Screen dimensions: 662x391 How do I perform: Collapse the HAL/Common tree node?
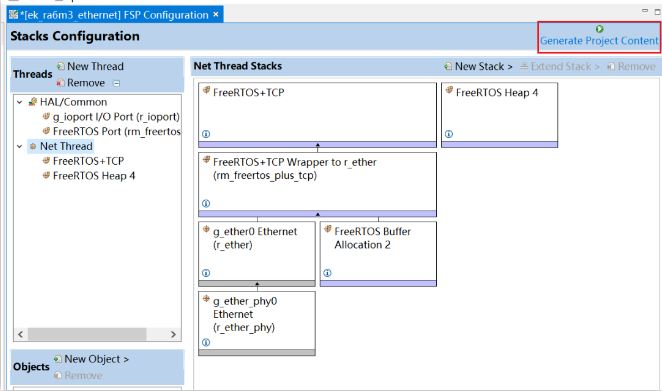19,102
